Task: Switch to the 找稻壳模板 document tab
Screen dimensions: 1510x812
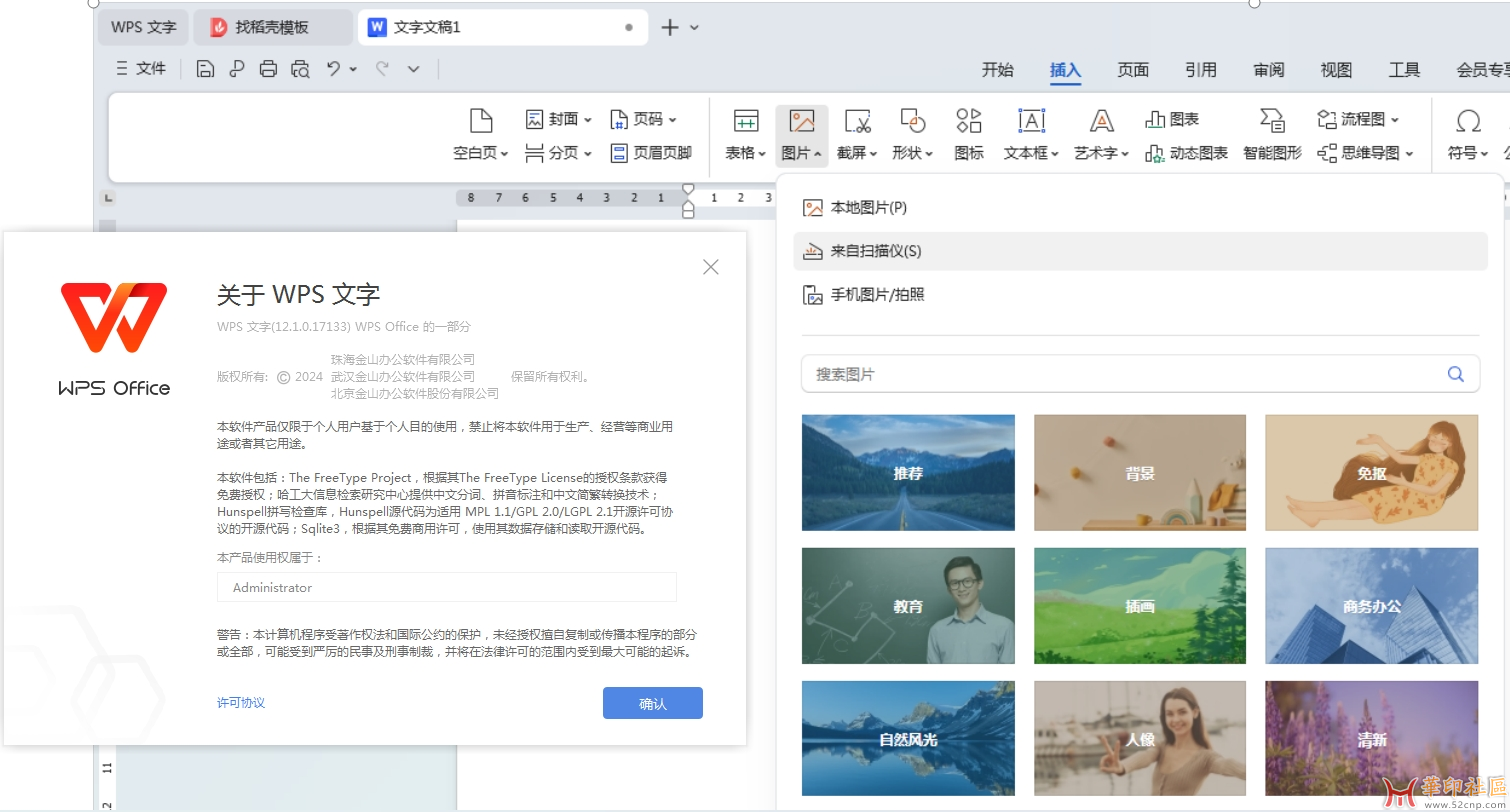Action: 272,27
